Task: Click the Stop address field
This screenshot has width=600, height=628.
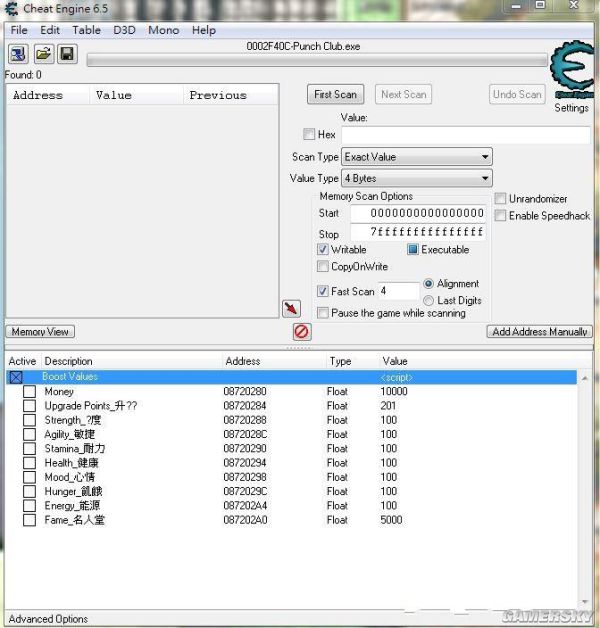Action: pyautogui.click(x=418, y=232)
